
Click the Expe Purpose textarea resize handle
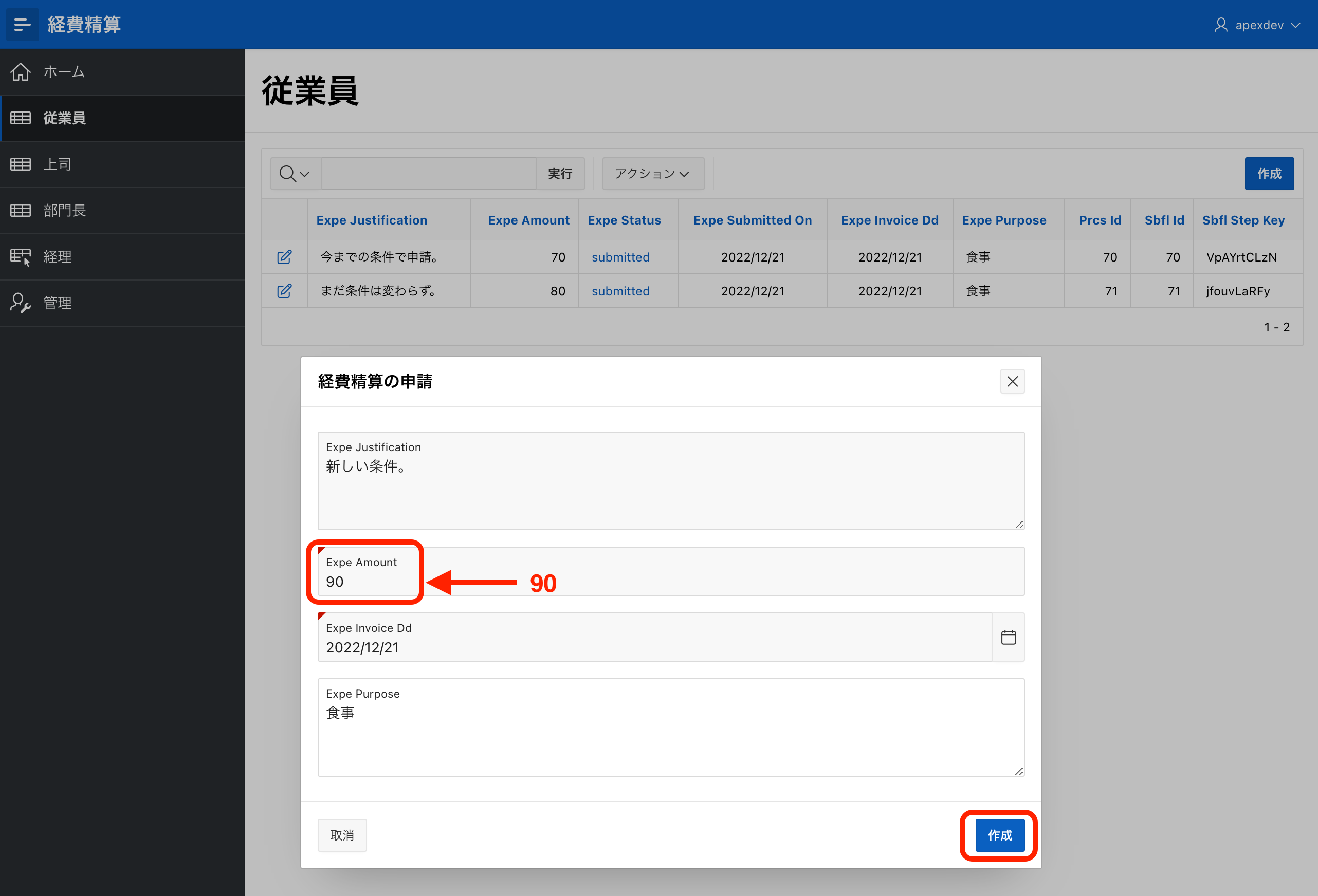1018,771
